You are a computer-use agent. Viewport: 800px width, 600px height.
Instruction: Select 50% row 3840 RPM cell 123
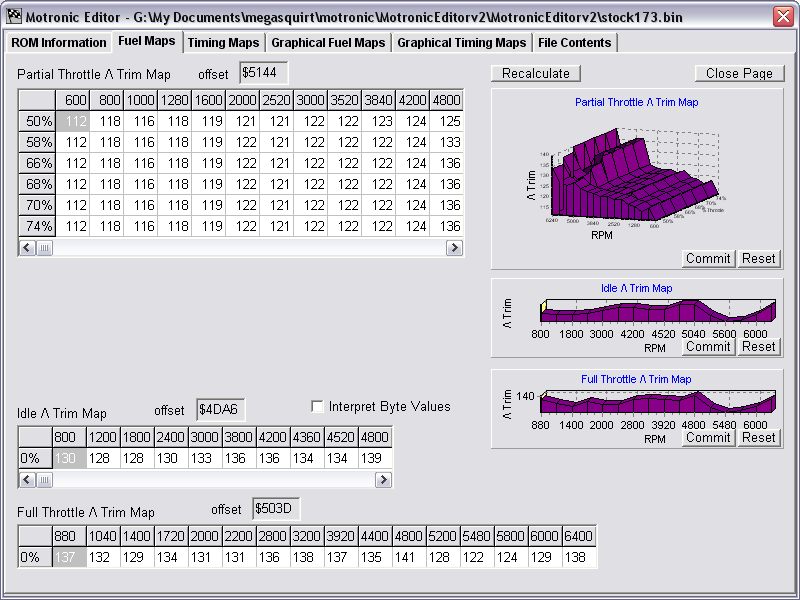click(x=379, y=121)
